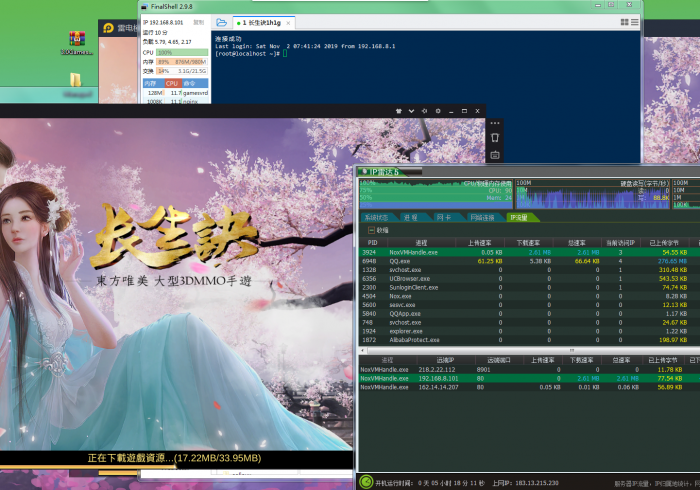The width and height of the screenshot is (700, 490).
Task: Open the WinRAR archive icon on desktop
Action: pyautogui.click(x=77, y=38)
